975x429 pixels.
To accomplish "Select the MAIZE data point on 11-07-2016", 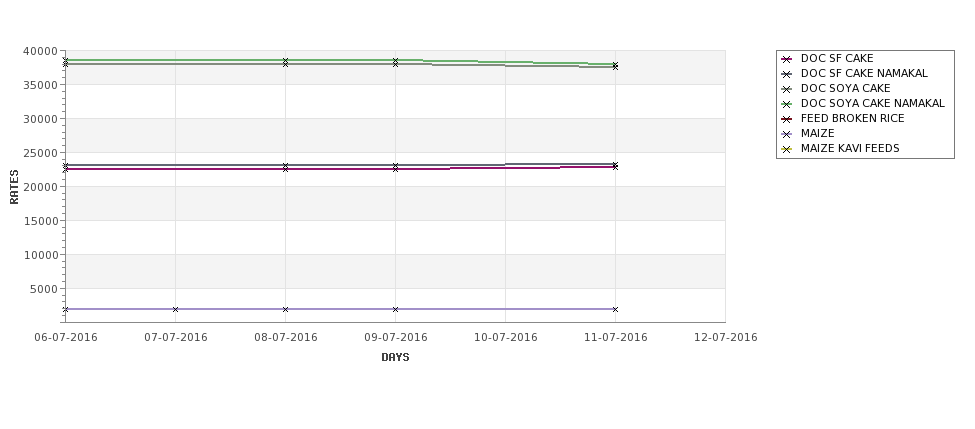I will click(x=615, y=310).
